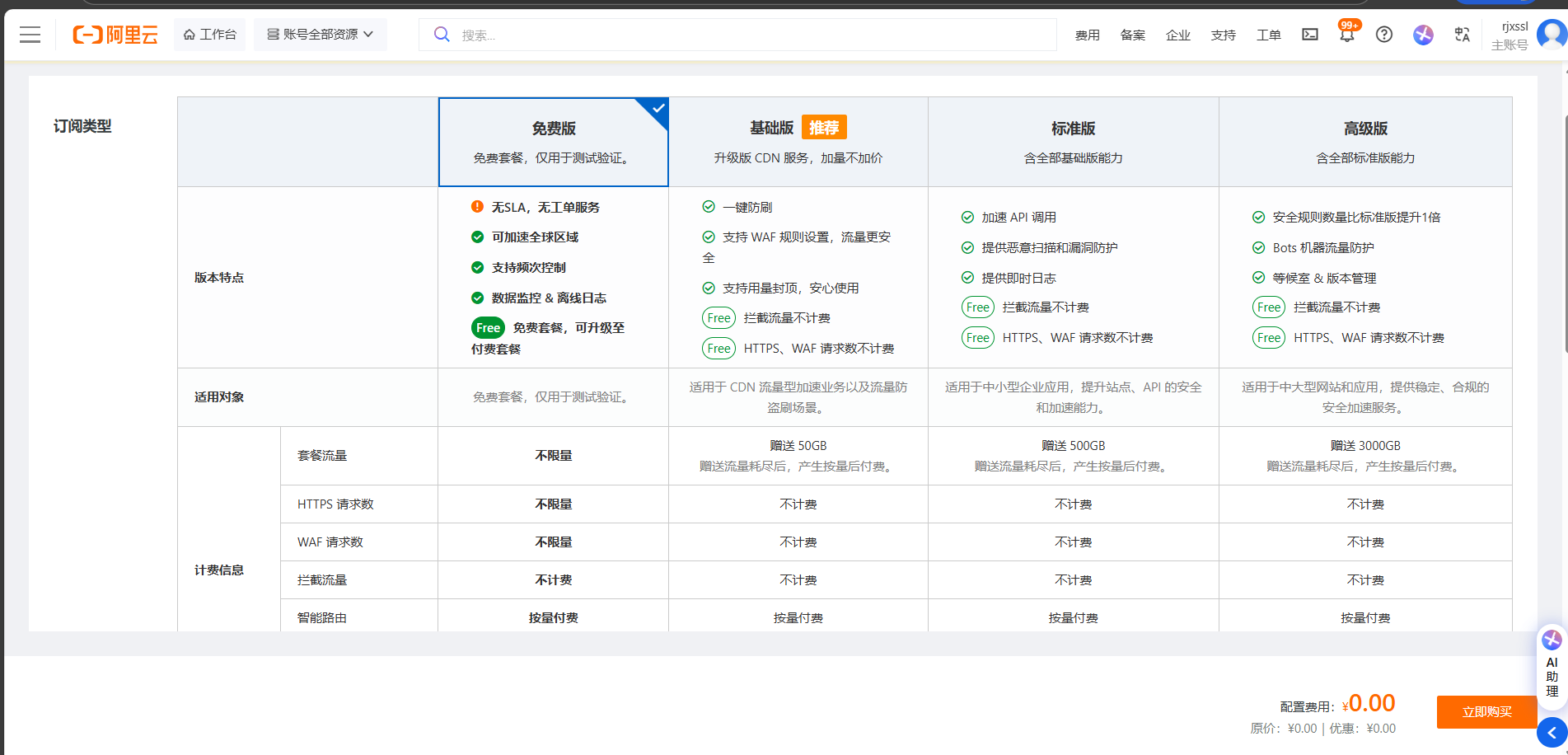
Task: Click the Alibaba Cloud logo
Action: [115, 35]
